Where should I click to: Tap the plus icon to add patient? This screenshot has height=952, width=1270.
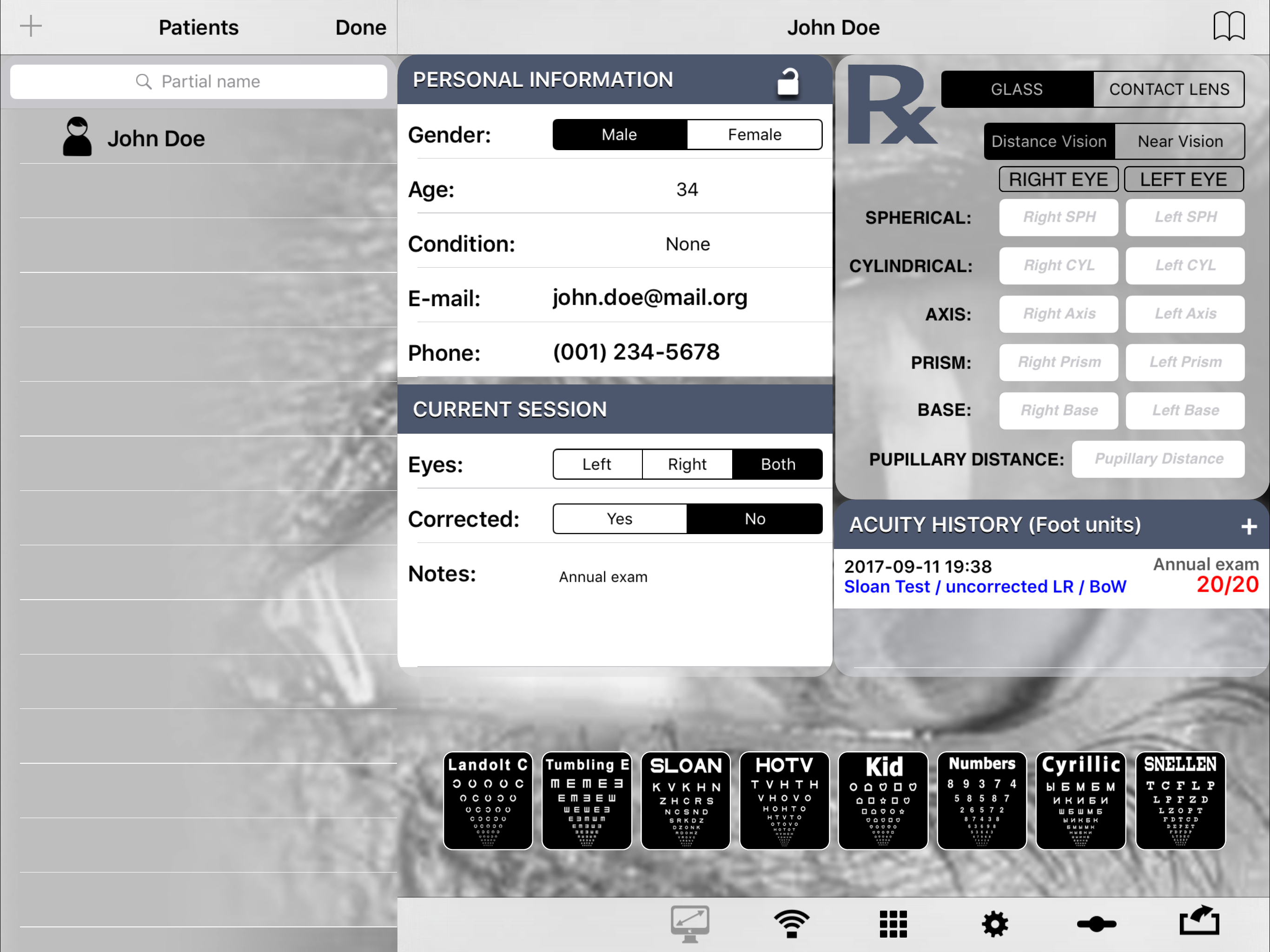coord(31,26)
